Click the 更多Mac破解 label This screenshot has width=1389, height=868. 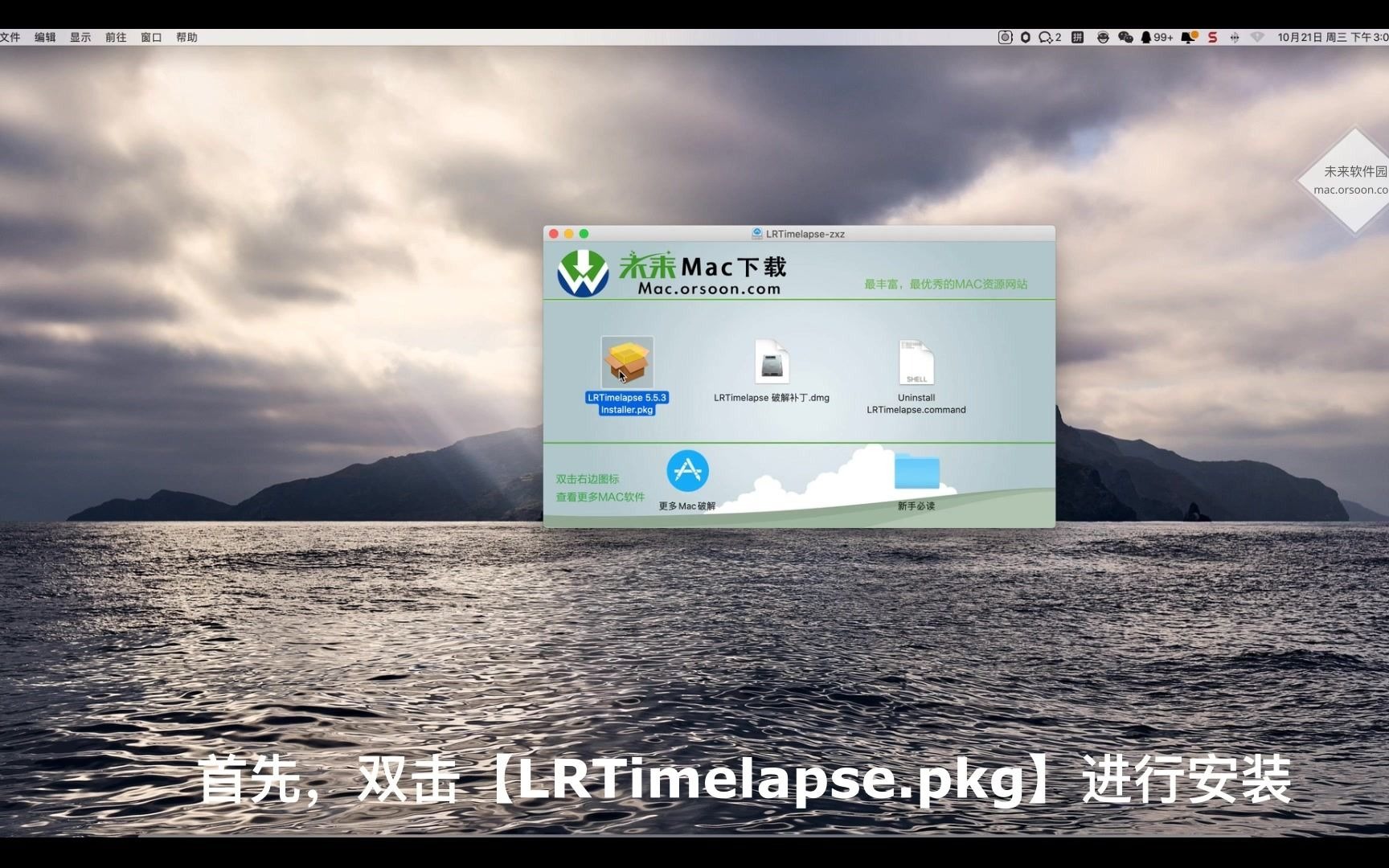[687, 506]
